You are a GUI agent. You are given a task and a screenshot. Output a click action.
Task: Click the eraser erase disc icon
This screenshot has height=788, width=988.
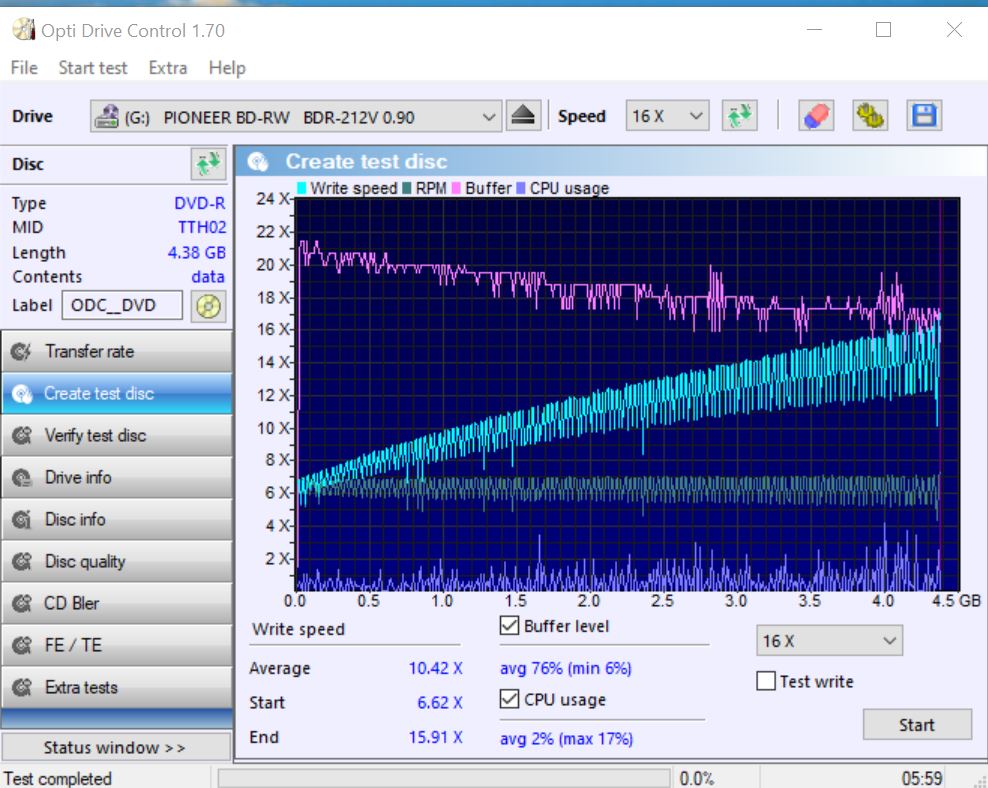(x=816, y=116)
